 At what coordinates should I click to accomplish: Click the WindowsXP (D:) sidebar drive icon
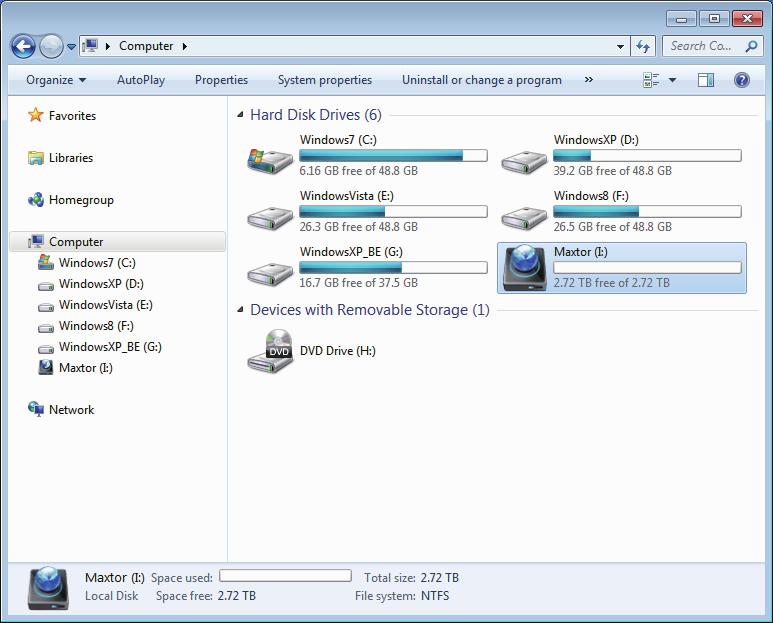(x=46, y=285)
